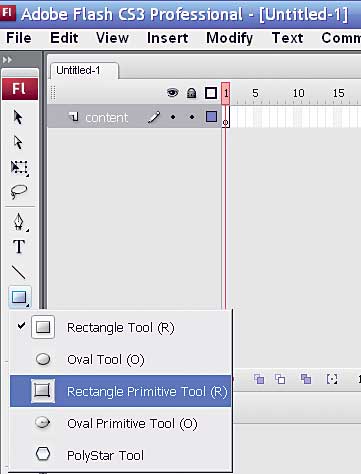Select the Pen tool
The width and height of the screenshot is (361, 474).
pos(19,222)
